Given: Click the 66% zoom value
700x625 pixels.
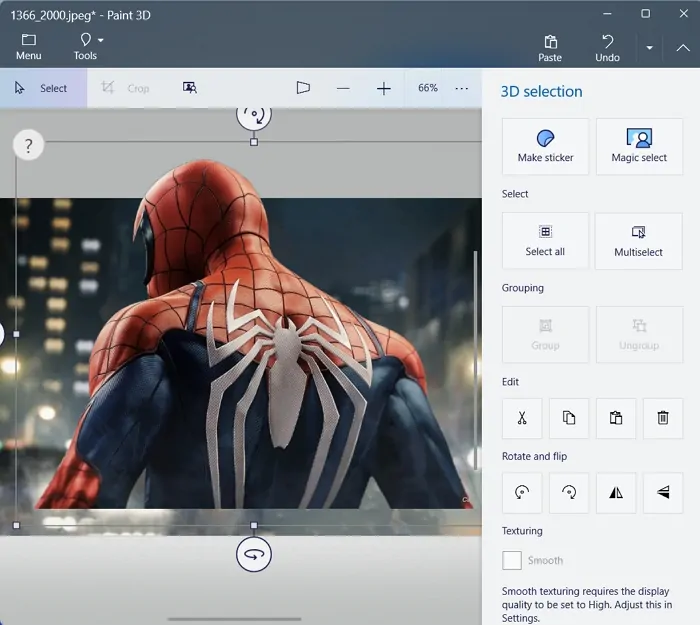Looking at the screenshot, I should [427, 88].
